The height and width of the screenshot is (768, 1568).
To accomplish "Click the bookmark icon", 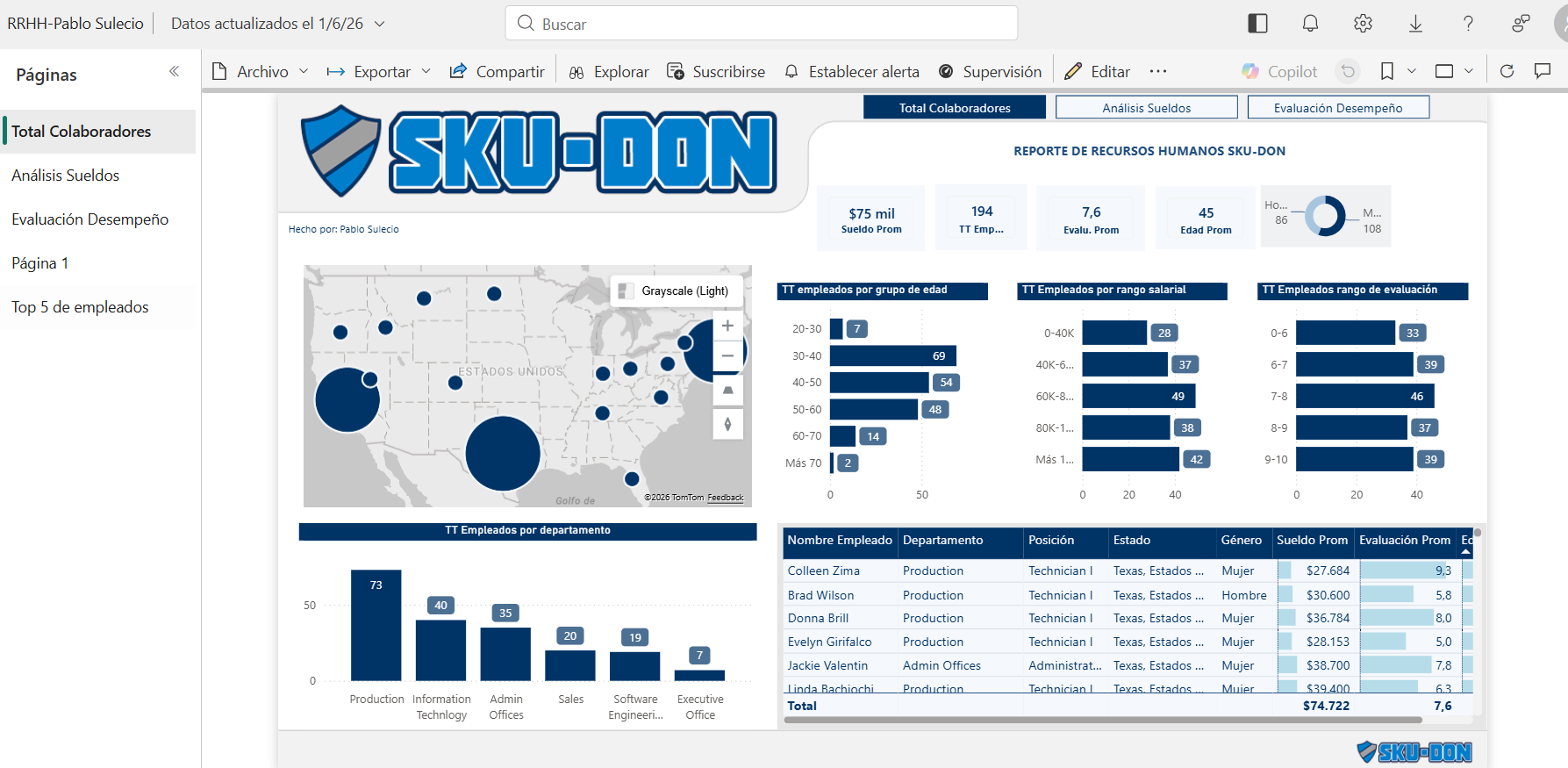I will click(1386, 71).
